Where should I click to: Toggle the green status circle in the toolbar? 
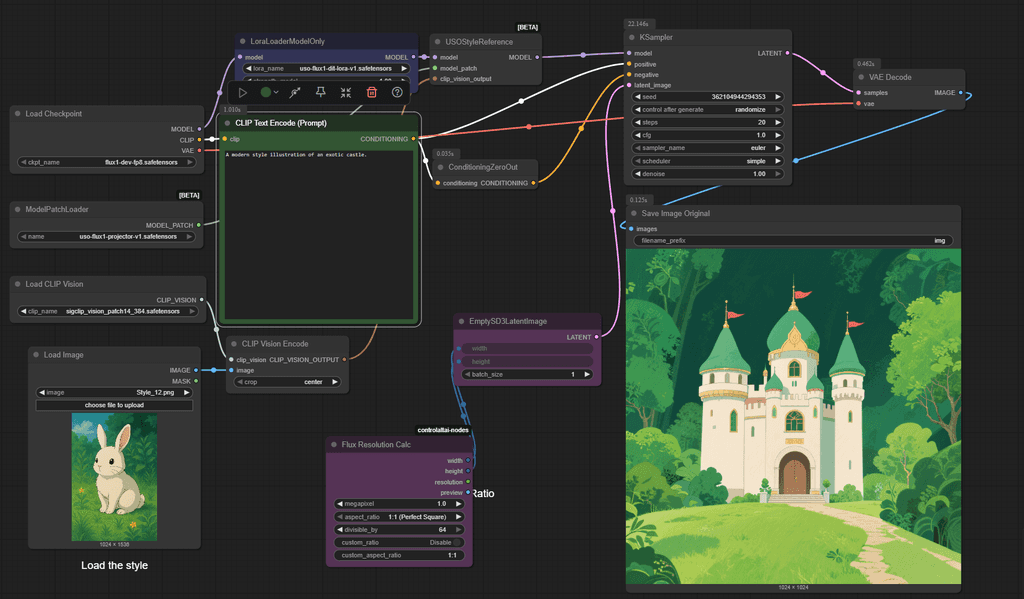click(x=266, y=92)
